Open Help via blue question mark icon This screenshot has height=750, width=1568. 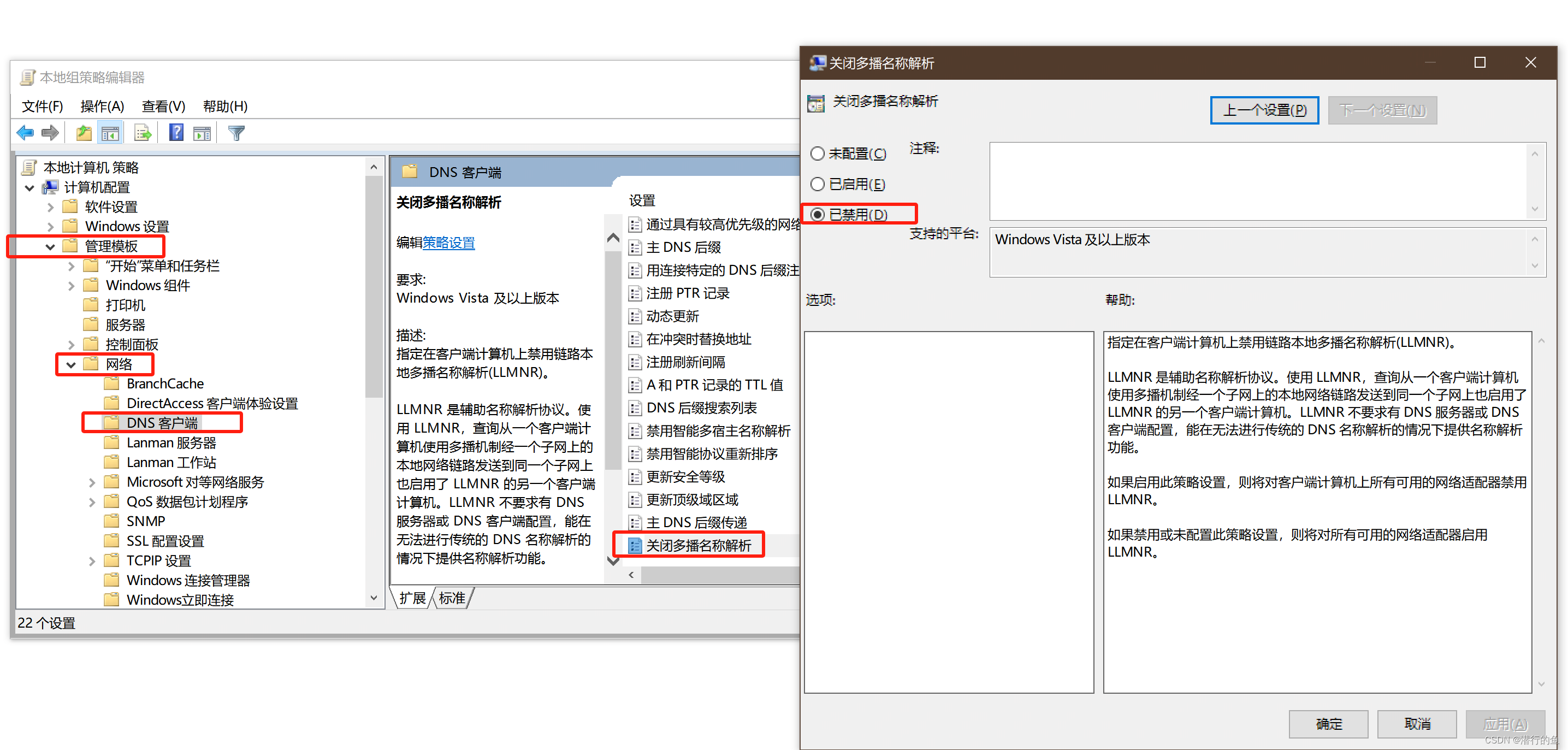(176, 133)
